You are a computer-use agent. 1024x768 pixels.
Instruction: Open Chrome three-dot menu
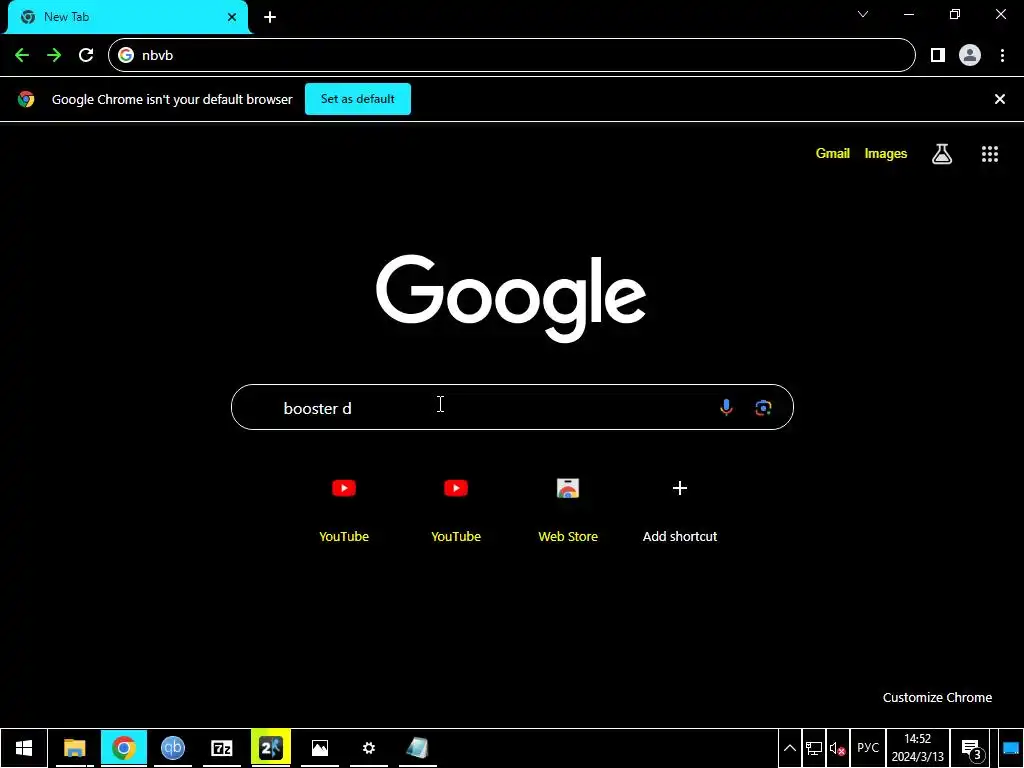(1002, 56)
